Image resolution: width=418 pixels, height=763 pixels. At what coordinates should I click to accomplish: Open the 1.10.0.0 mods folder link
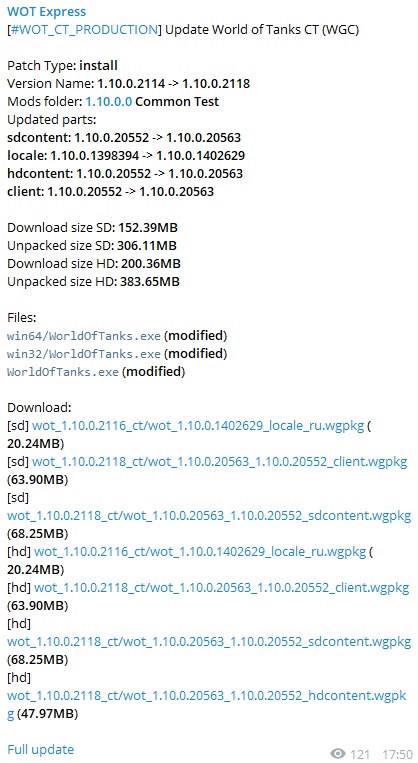tap(109, 102)
